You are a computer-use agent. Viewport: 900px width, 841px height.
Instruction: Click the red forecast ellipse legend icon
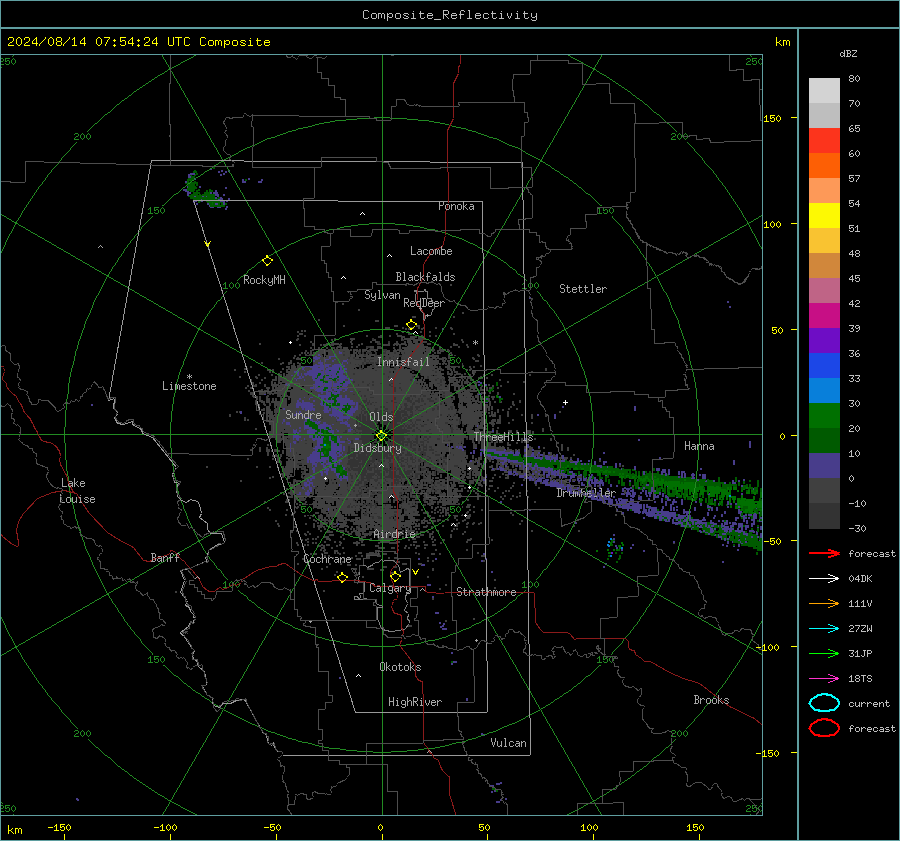[x=824, y=728]
